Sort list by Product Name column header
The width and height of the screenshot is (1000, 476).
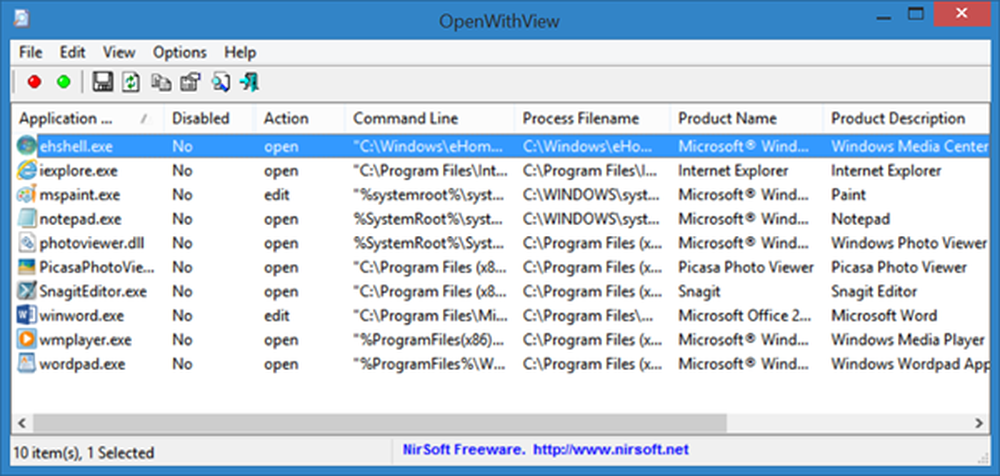[x=727, y=118]
